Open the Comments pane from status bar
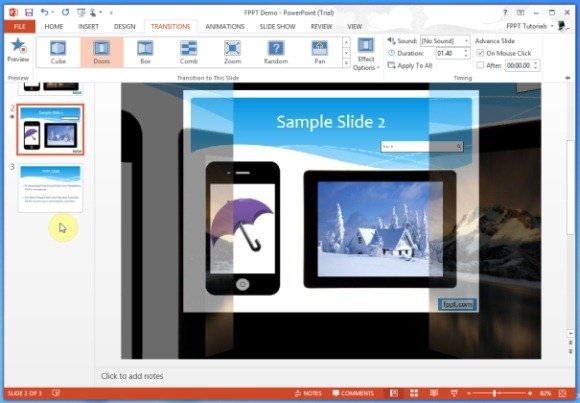This screenshot has width=580, height=403. 353,393
